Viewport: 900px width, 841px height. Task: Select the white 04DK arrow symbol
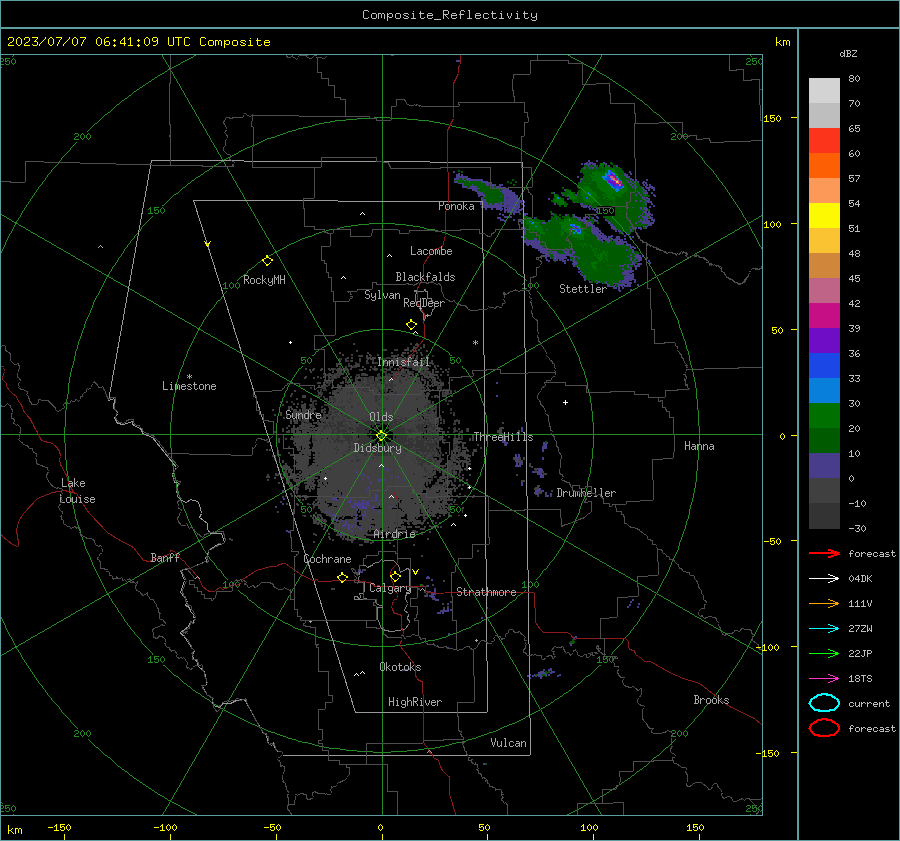point(824,579)
